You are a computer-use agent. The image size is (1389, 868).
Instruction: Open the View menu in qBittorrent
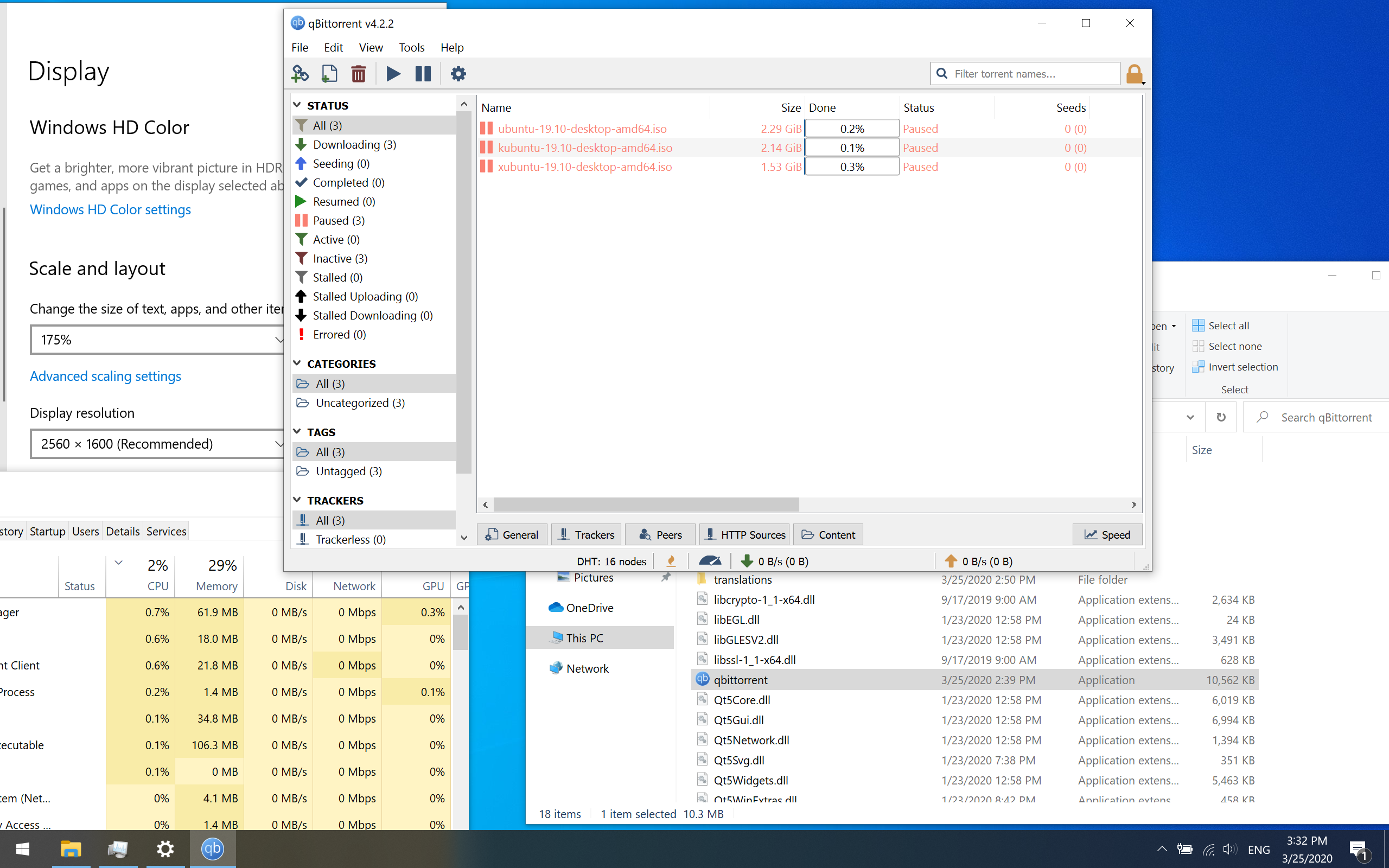(x=371, y=47)
